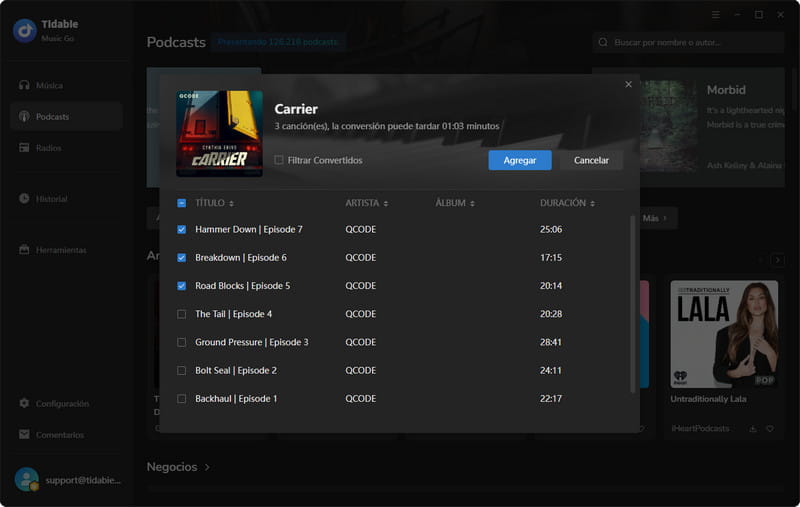Click the Historial clock icon
Viewport: 800px width, 507px height.
pyautogui.click(x=24, y=198)
